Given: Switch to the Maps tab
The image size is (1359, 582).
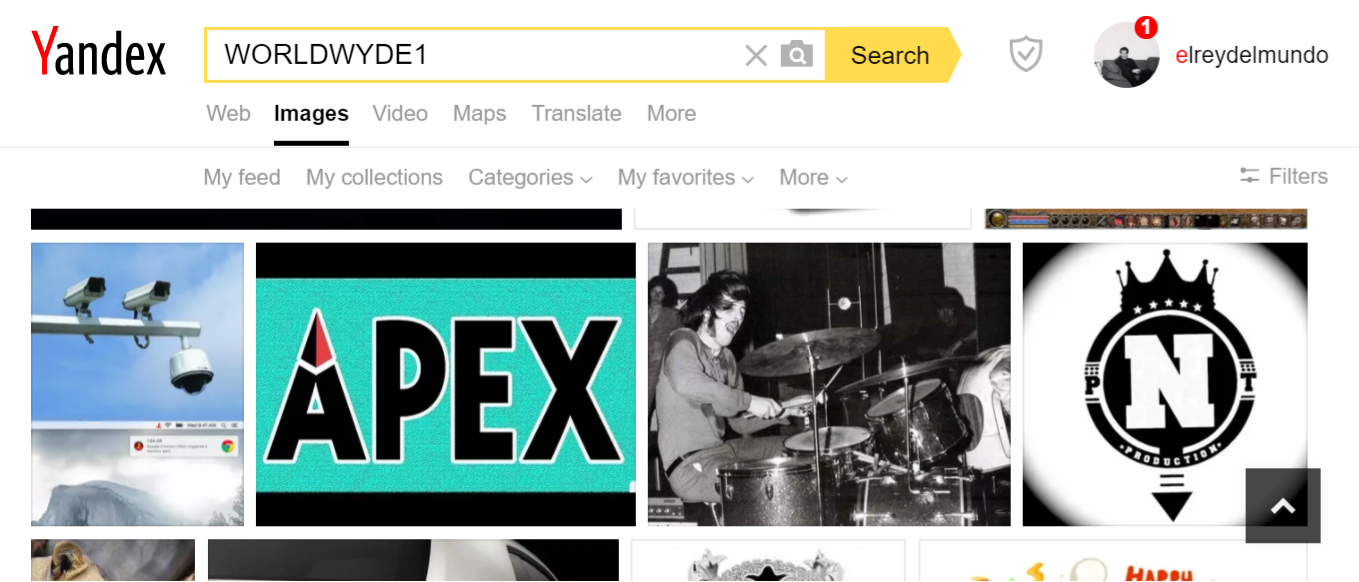Looking at the screenshot, I should pyautogui.click(x=479, y=113).
